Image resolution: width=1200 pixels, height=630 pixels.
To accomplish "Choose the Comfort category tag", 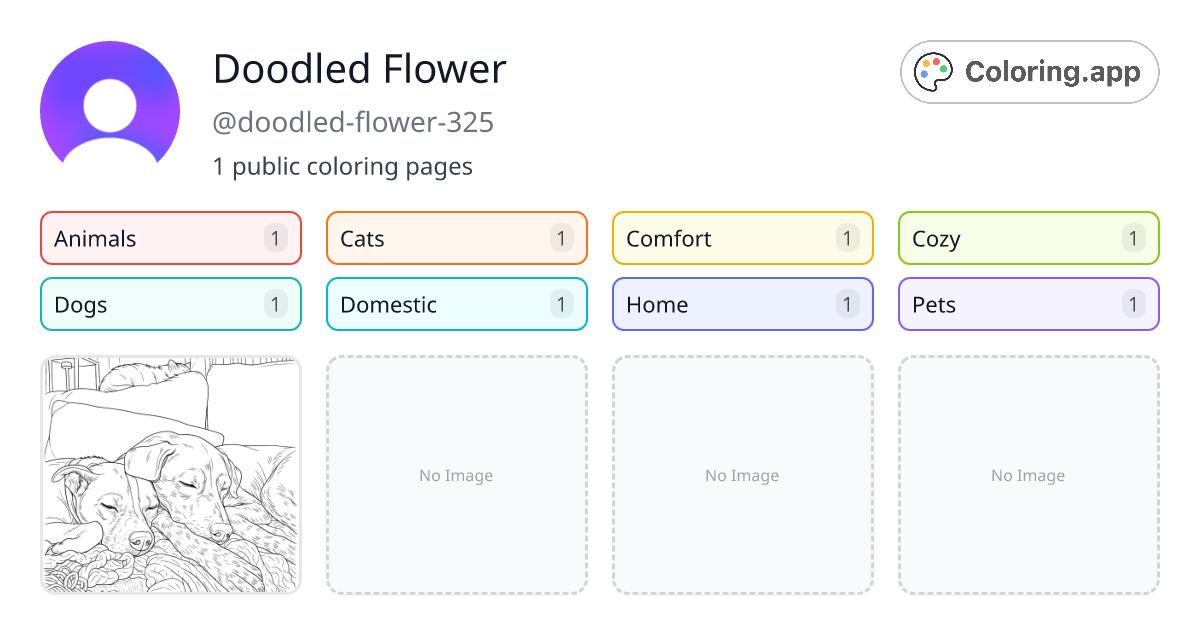I will coord(743,238).
